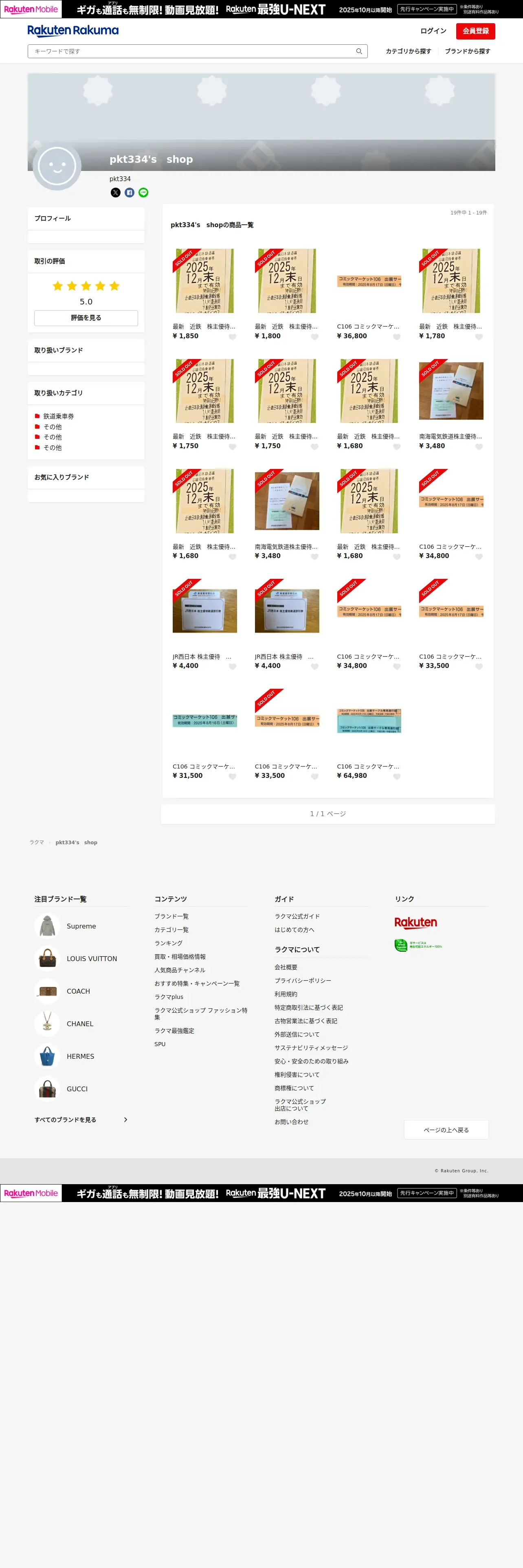Click the Rakuten Rakuma logo
Viewport: 523px width, 1568px height.
[73, 31]
